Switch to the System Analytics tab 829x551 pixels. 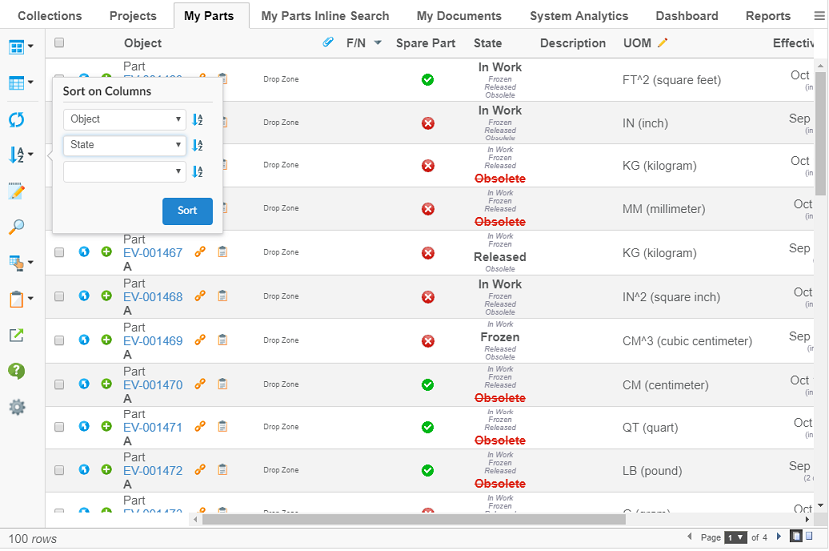click(x=578, y=16)
